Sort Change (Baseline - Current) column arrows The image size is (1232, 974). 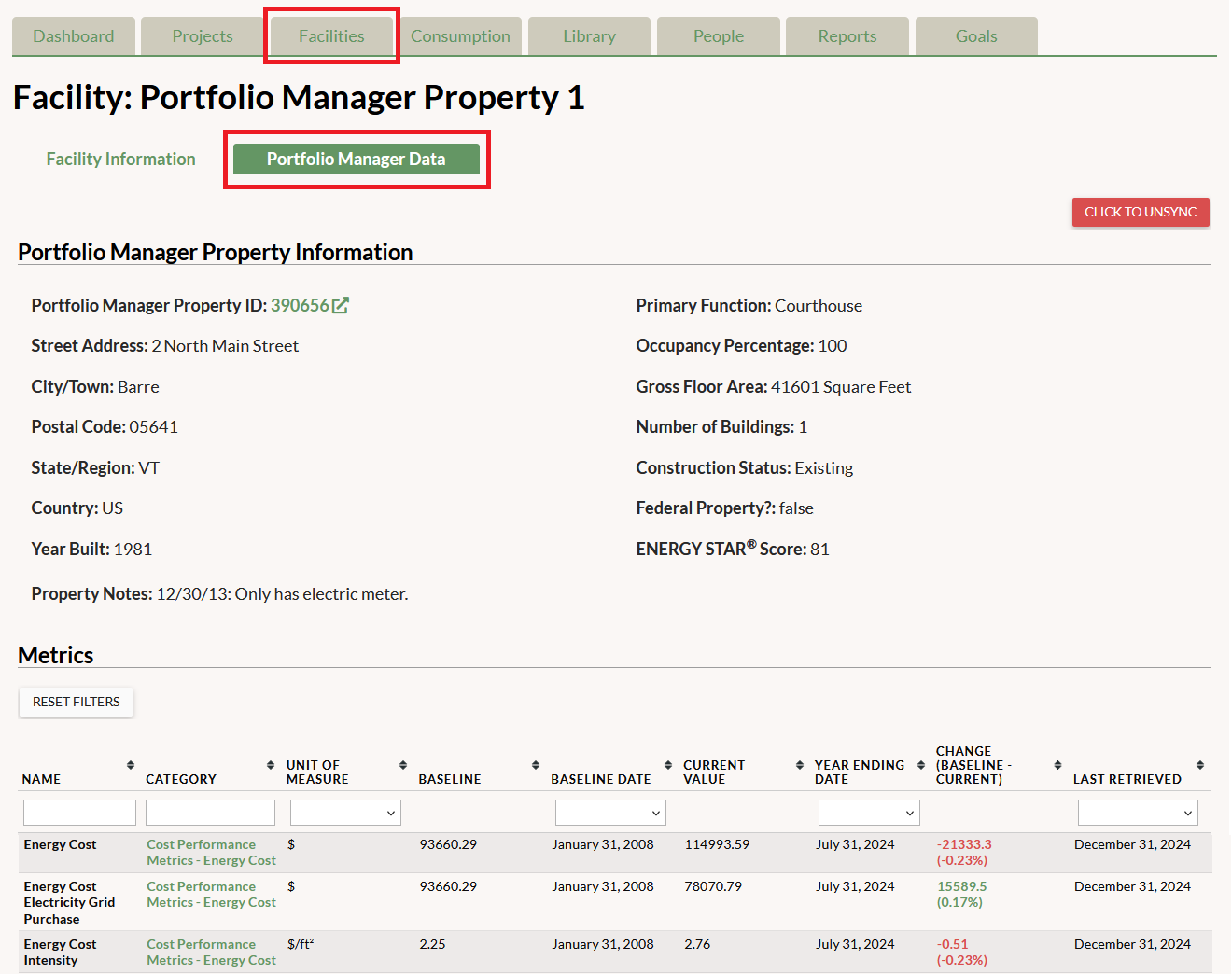(x=1057, y=765)
